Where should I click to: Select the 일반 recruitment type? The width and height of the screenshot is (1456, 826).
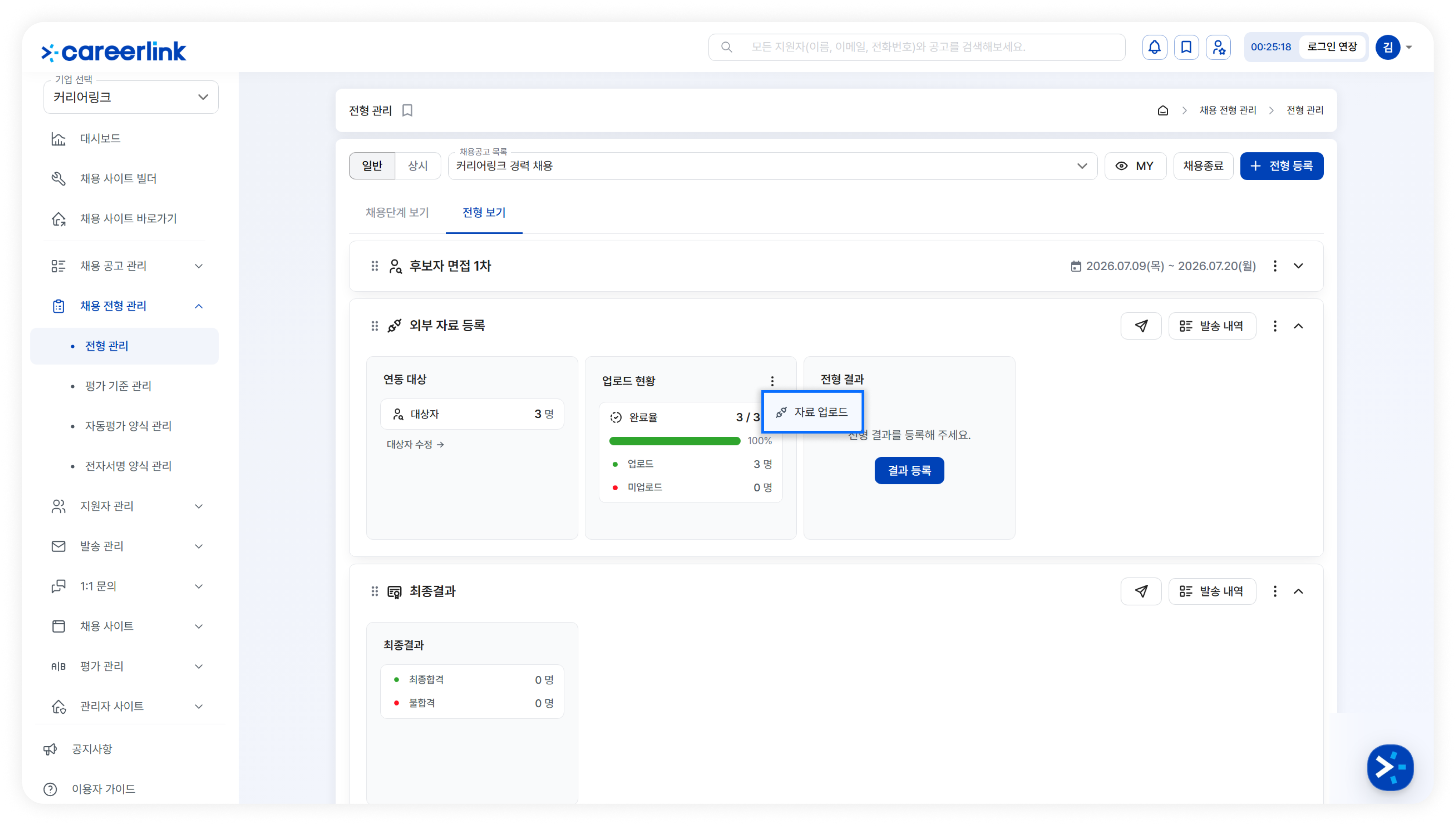click(372, 166)
